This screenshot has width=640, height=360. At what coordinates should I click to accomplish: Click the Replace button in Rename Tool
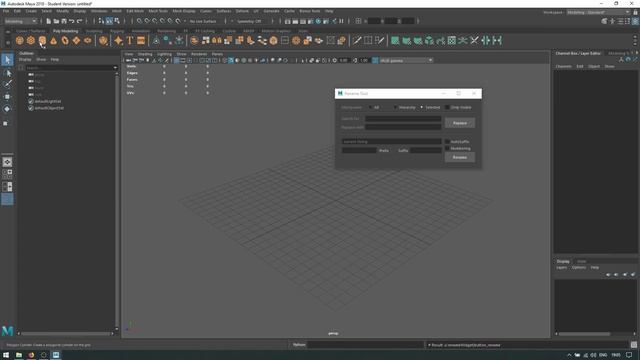[x=460, y=123]
